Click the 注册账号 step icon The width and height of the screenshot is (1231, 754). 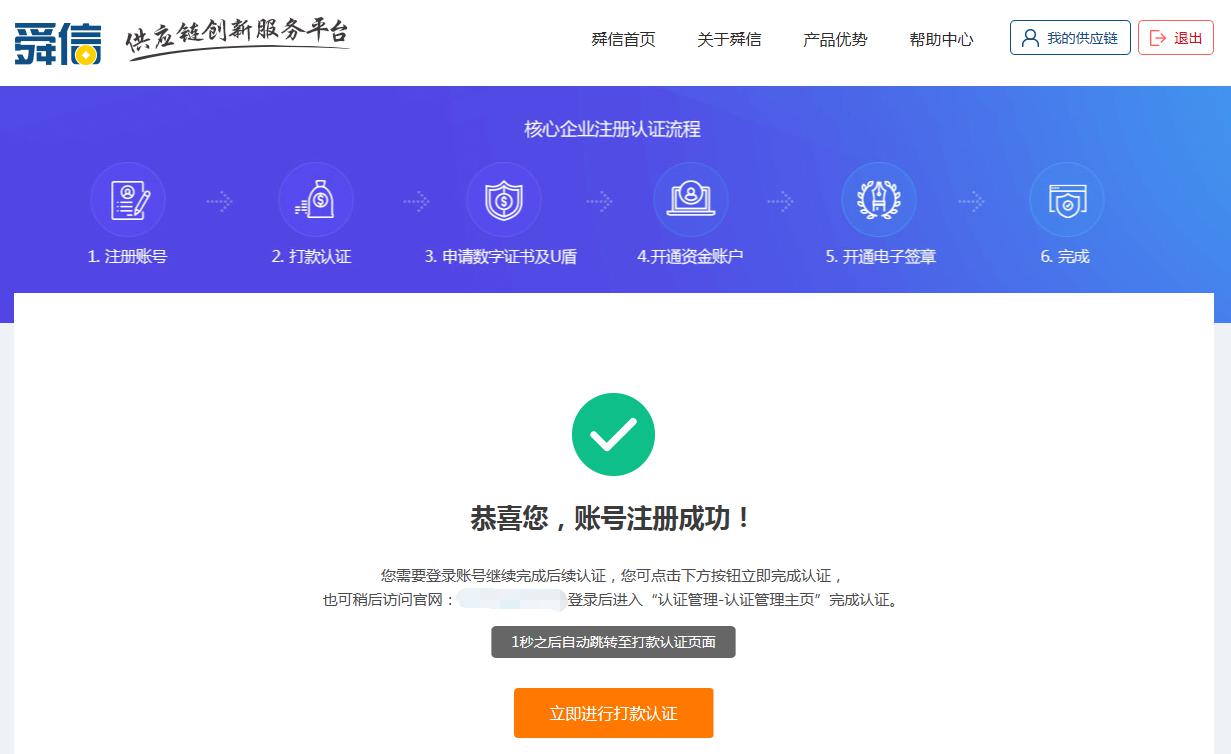128,200
